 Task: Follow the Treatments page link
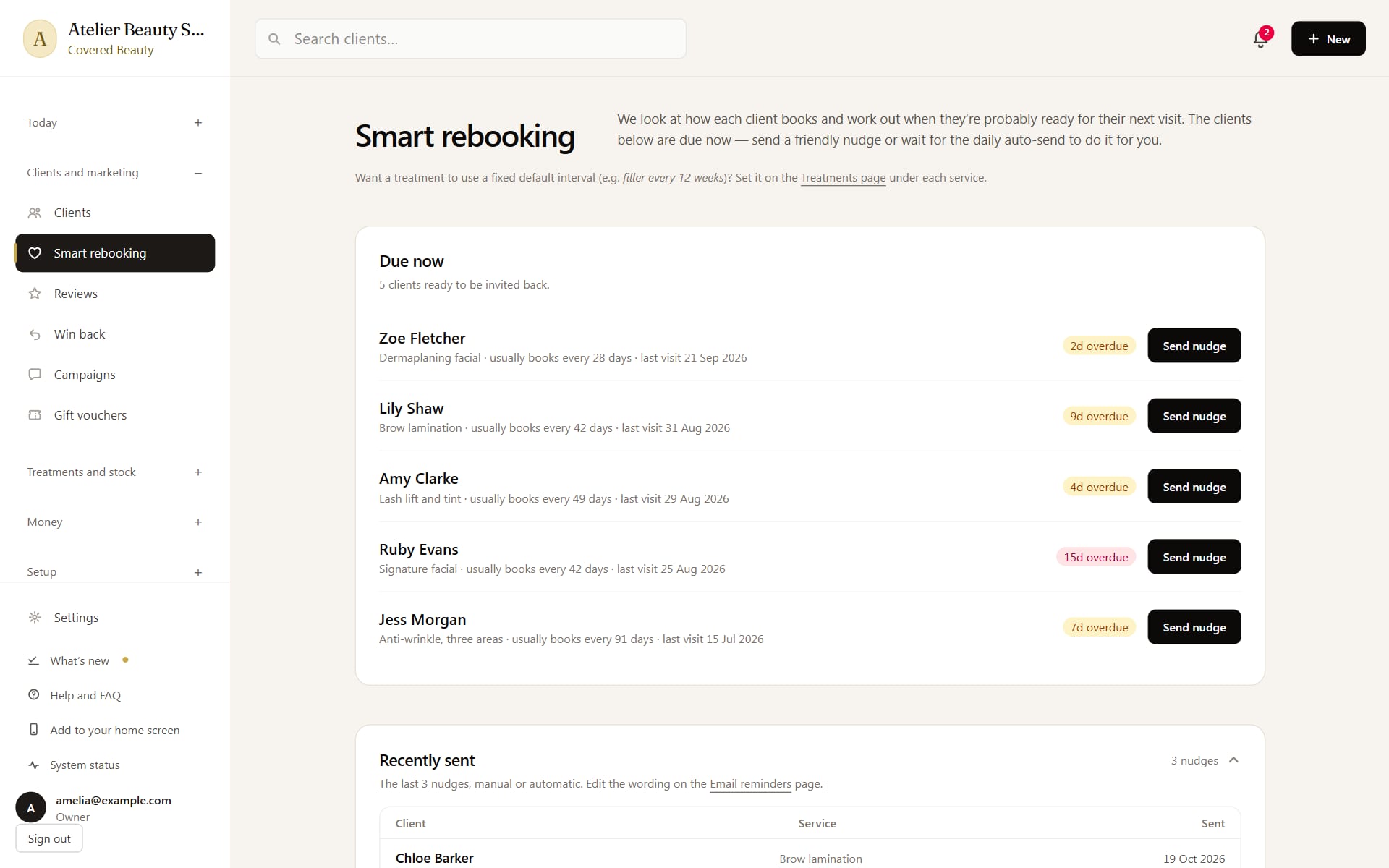843,178
